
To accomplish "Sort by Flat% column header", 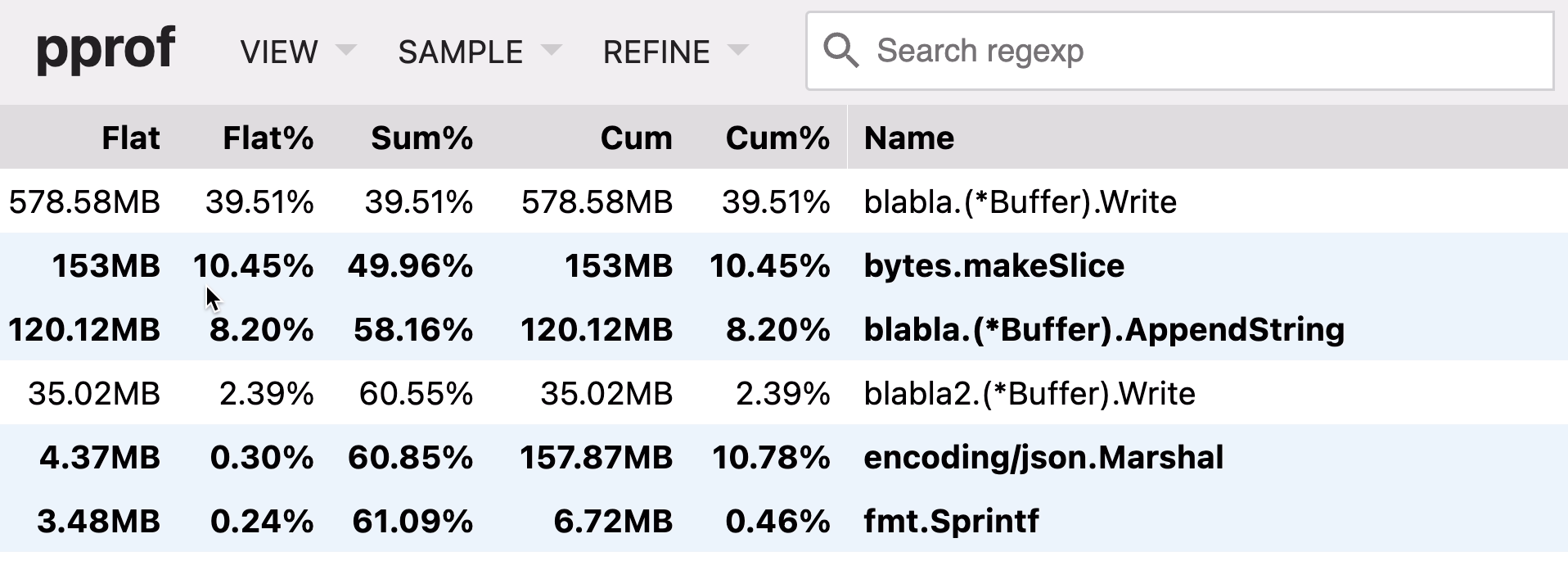I will [x=268, y=138].
